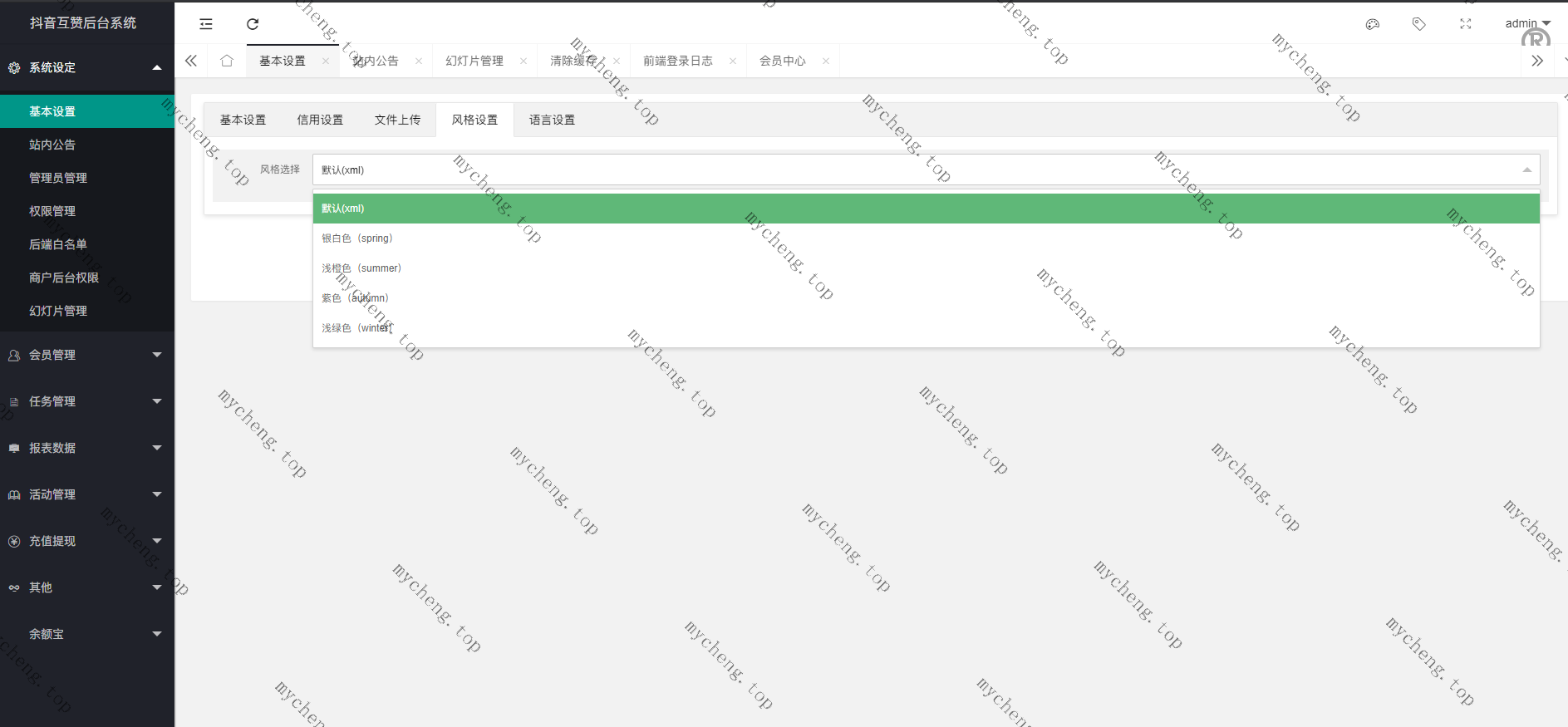Expand the 充值提现 sidebar menu

click(86, 541)
